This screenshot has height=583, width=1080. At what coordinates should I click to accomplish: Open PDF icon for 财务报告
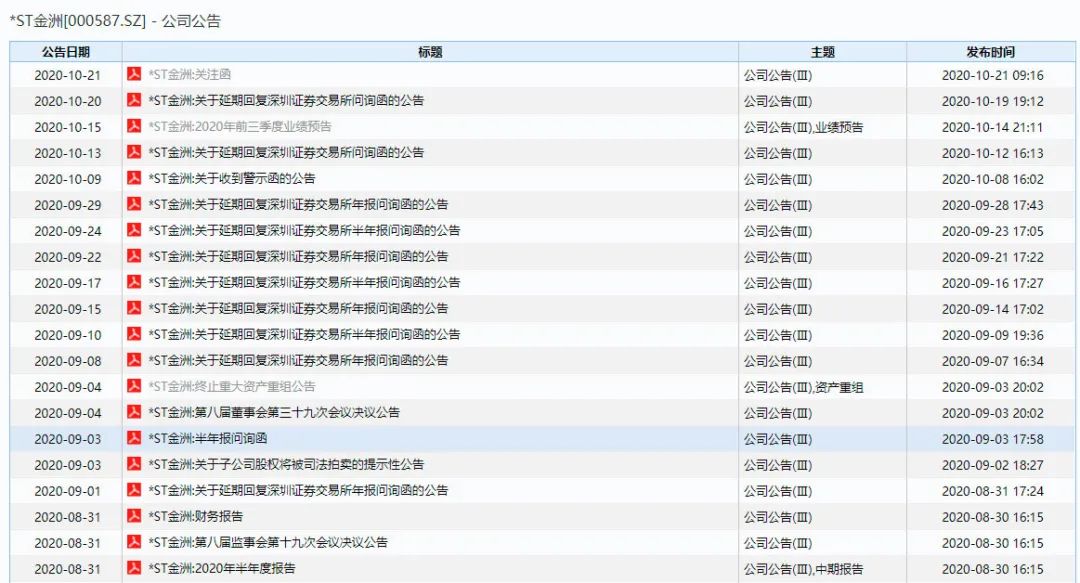pyautogui.click(x=134, y=515)
